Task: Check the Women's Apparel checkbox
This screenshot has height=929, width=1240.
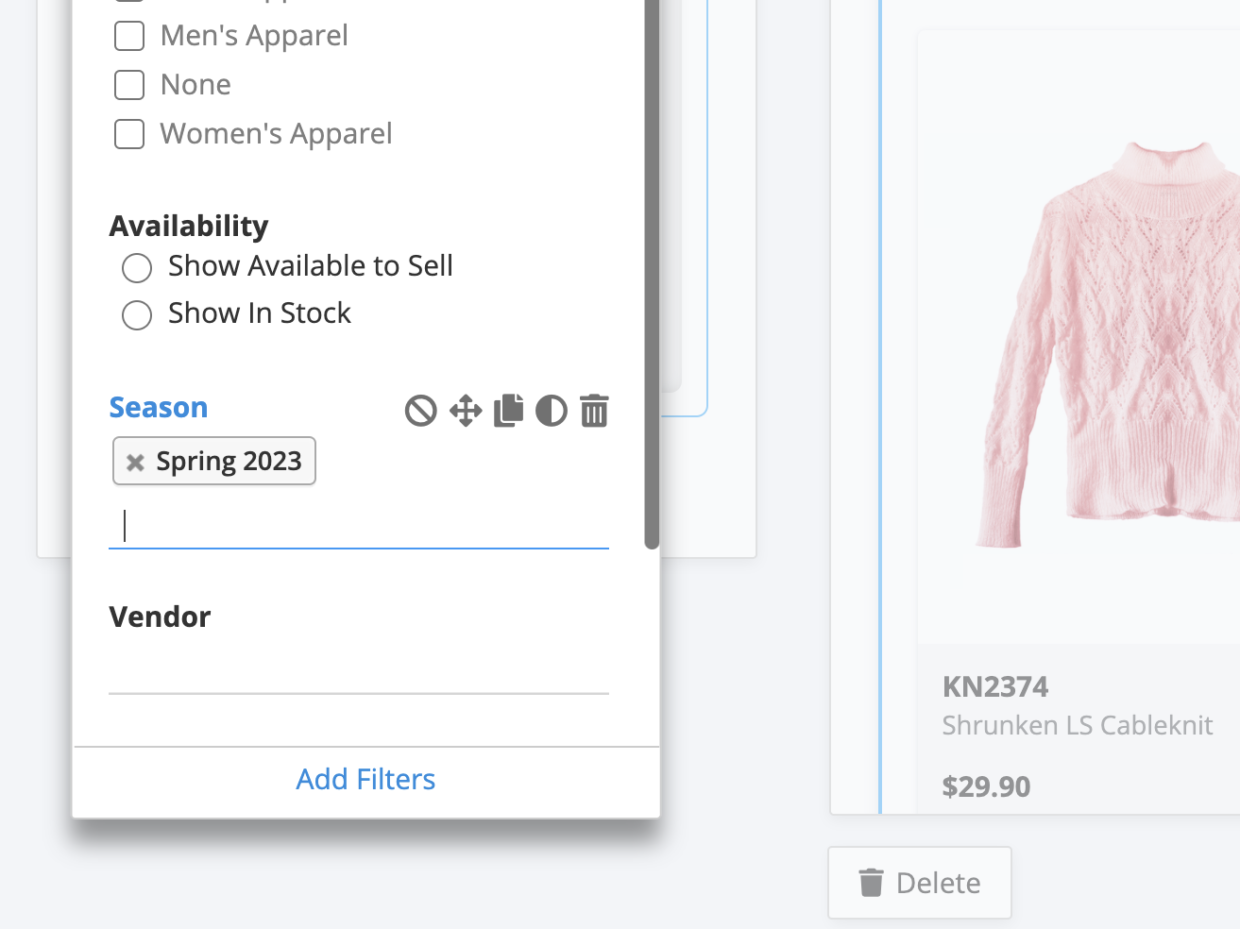Action: pyautogui.click(x=129, y=133)
